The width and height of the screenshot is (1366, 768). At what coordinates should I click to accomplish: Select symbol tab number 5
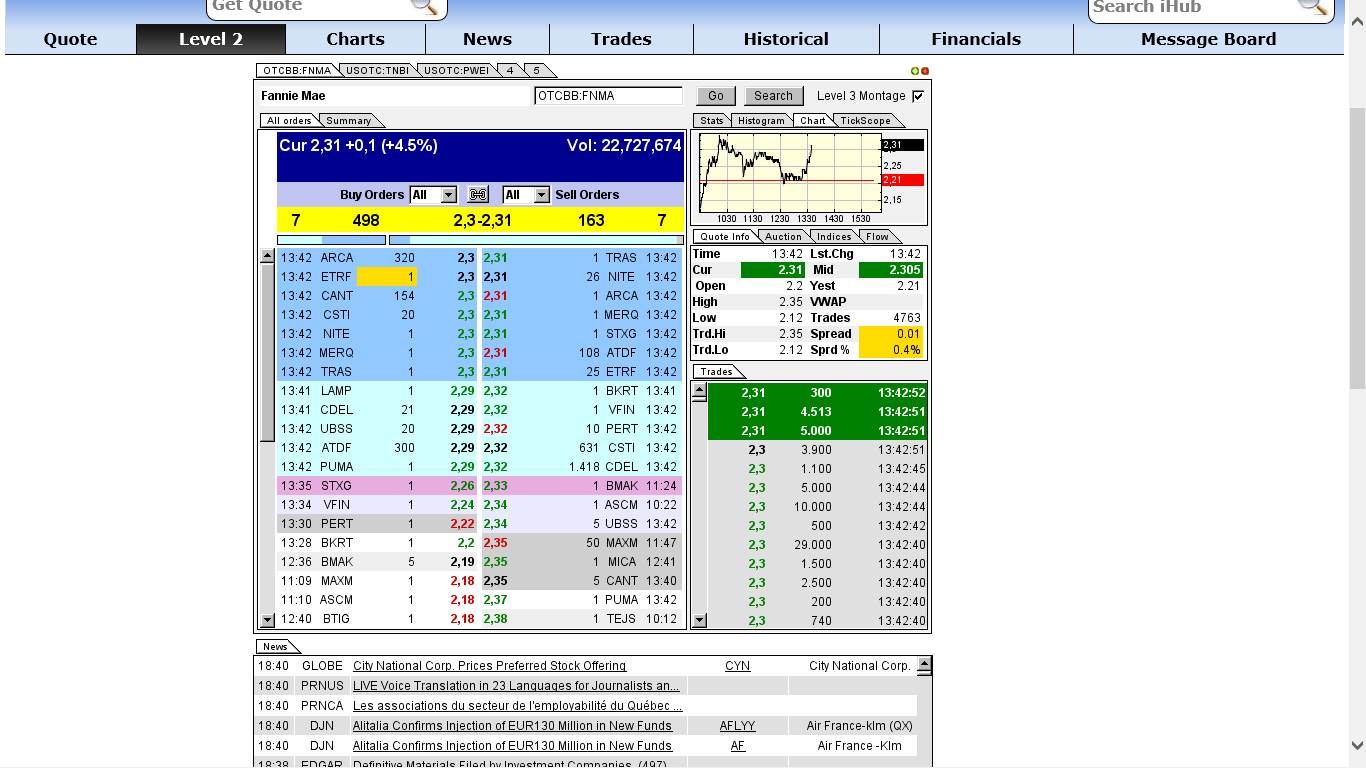click(537, 71)
